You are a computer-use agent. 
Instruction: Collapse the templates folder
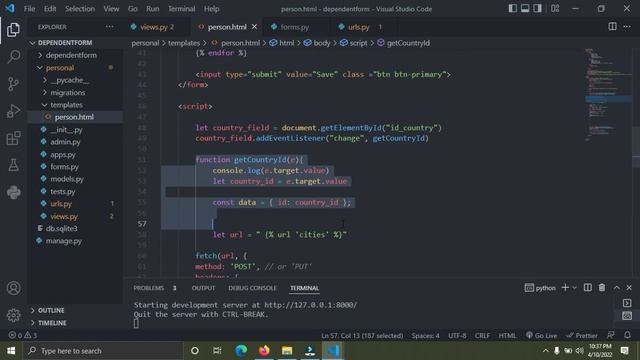[67, 105]
